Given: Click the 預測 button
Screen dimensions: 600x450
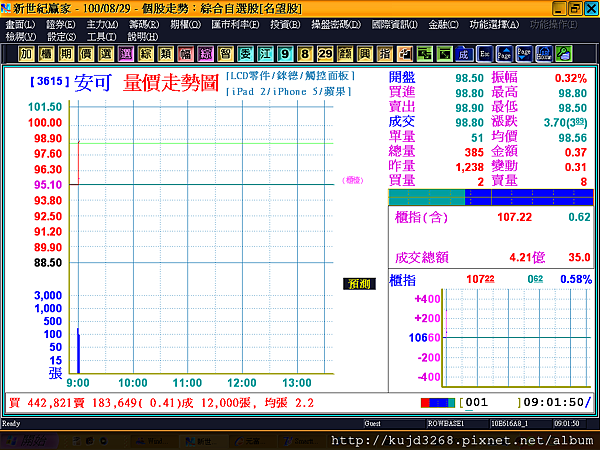Looking at the screenshot, I should [x=359, y=284].
